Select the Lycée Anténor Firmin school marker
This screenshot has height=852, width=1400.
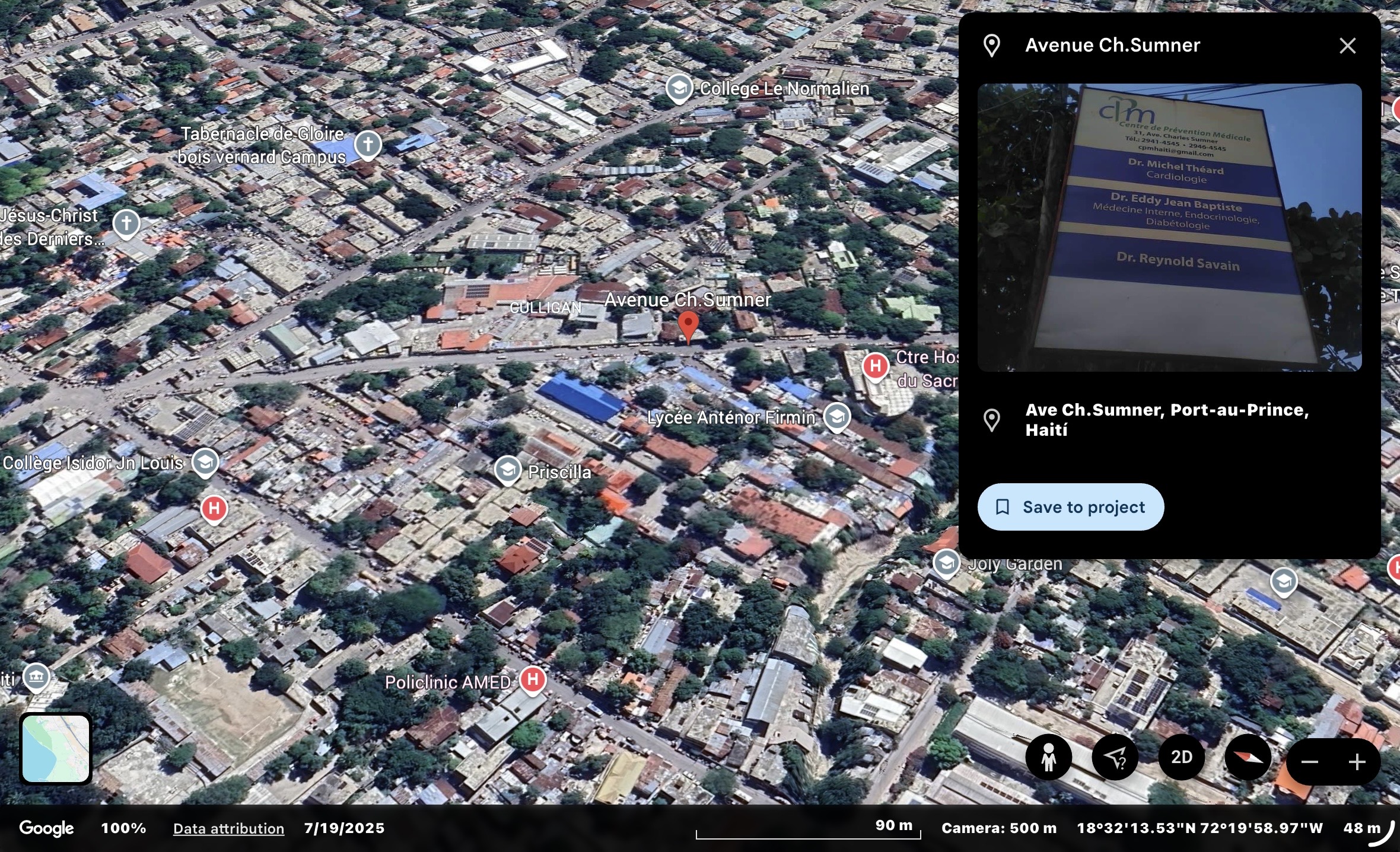pyautogui.click(x=836, y=417)
